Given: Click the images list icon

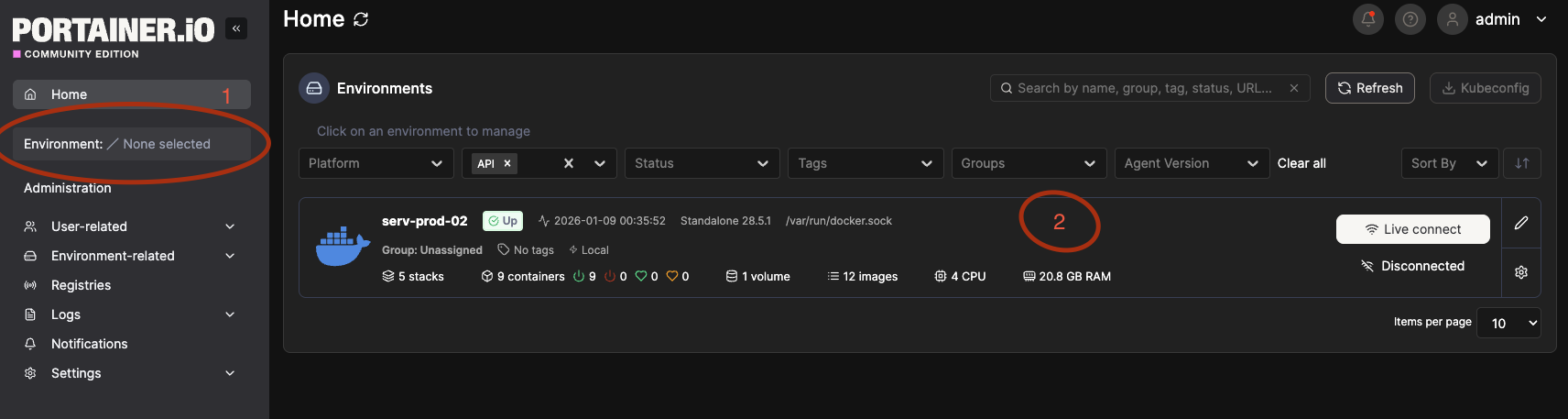Looking at the screenshot, I should click(x=833, y=276).
